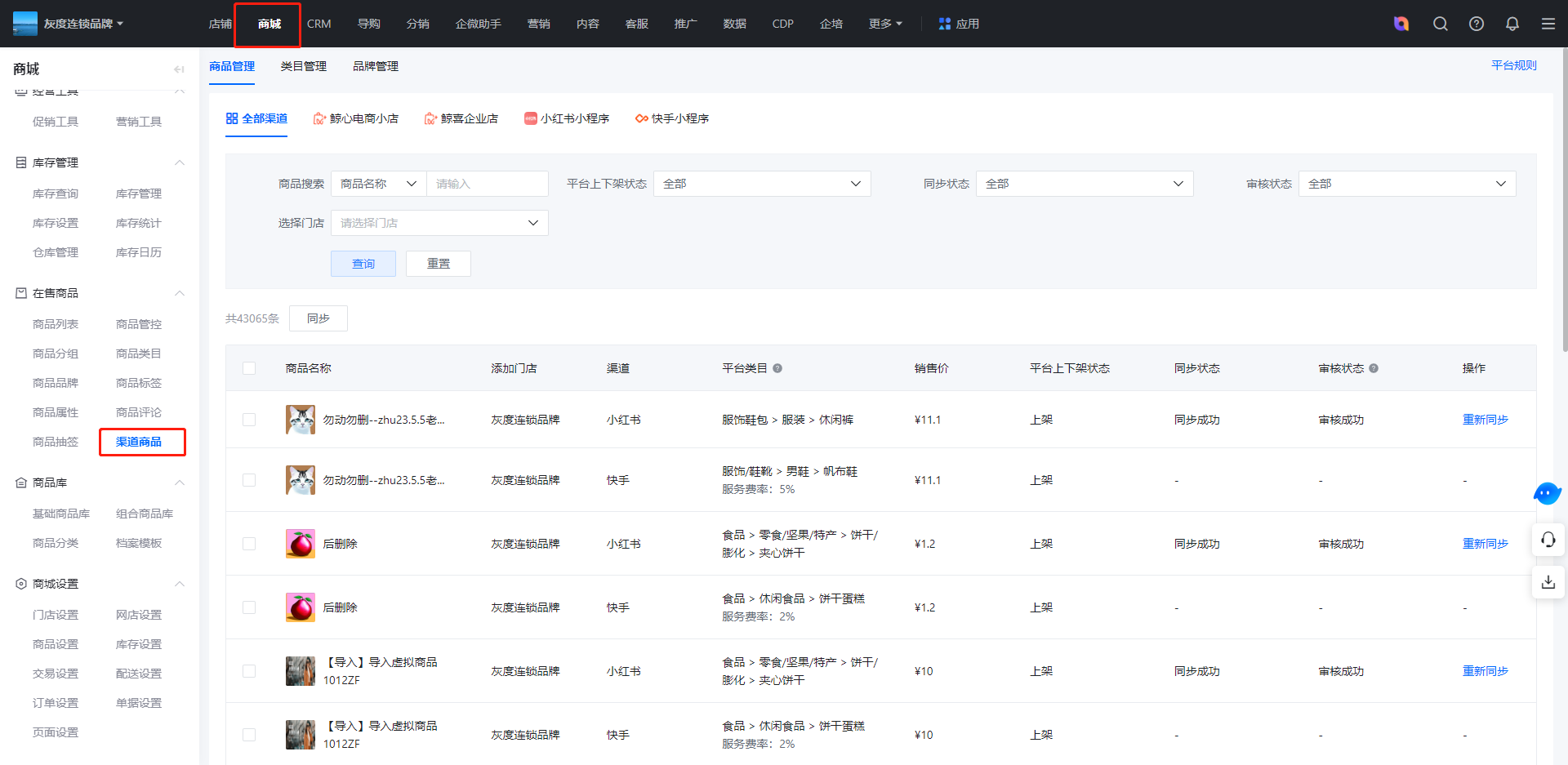Click 重新同步 for 后删除 小红书 row
Image resolution: width=1568 pixels, height=765 pixels.
pyautogui.click(x=1486, y=544)
